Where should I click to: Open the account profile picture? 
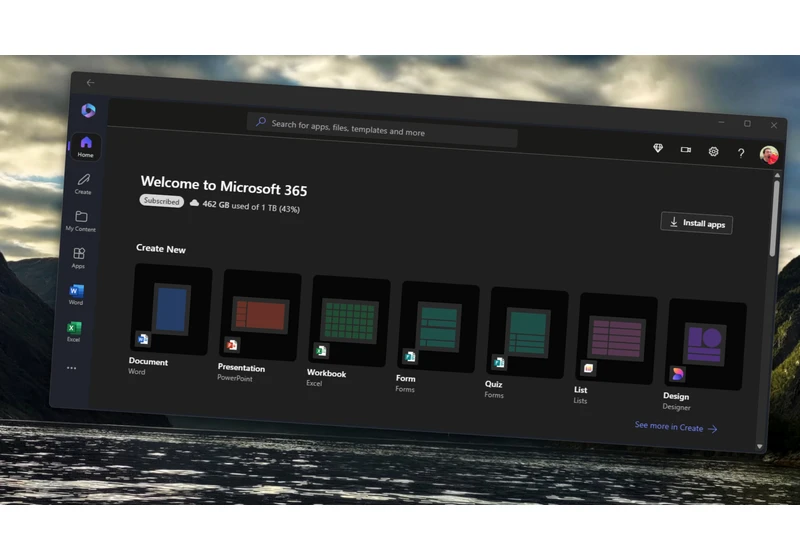pyautogui.click(x=769, y=155)
